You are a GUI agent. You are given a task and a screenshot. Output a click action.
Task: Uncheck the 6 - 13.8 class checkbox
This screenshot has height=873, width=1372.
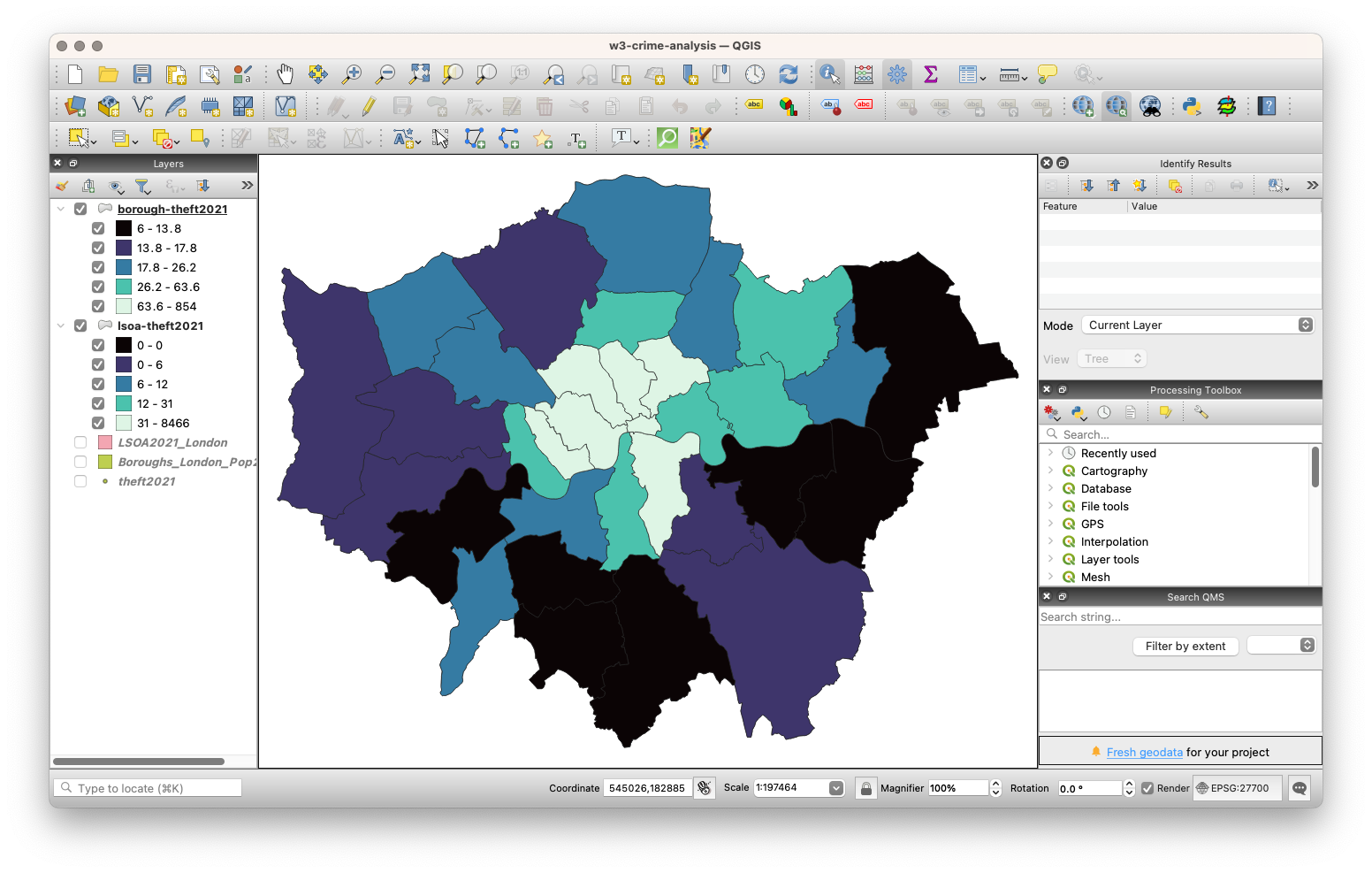click(98, 228)
